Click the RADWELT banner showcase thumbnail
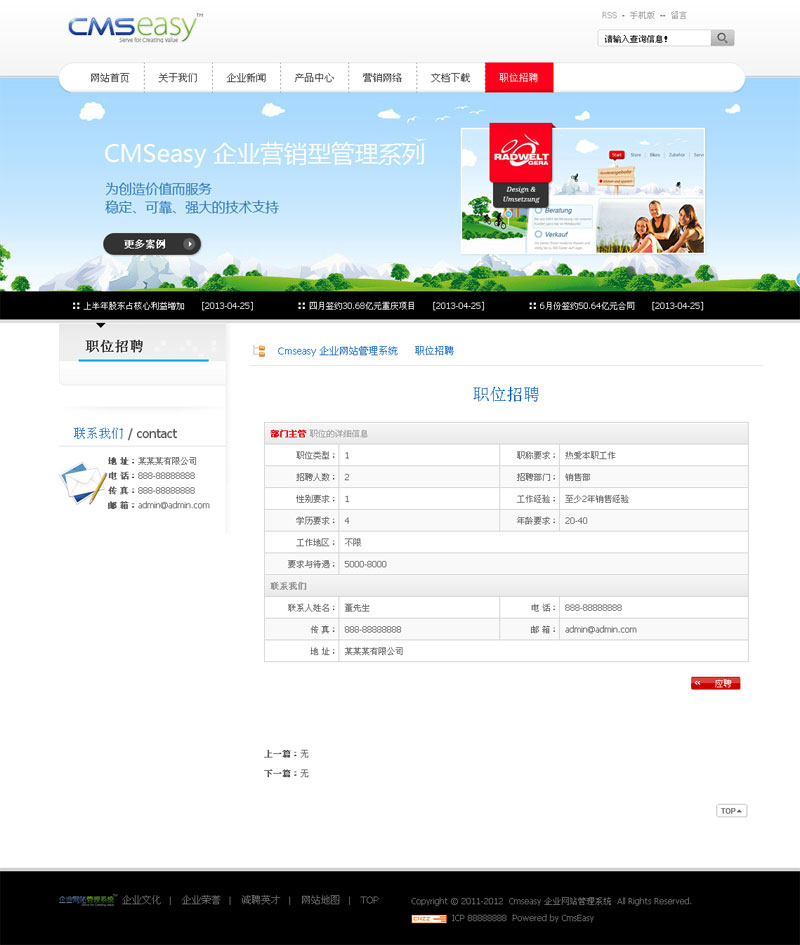 pyautogui.click(x=582, y=190)
